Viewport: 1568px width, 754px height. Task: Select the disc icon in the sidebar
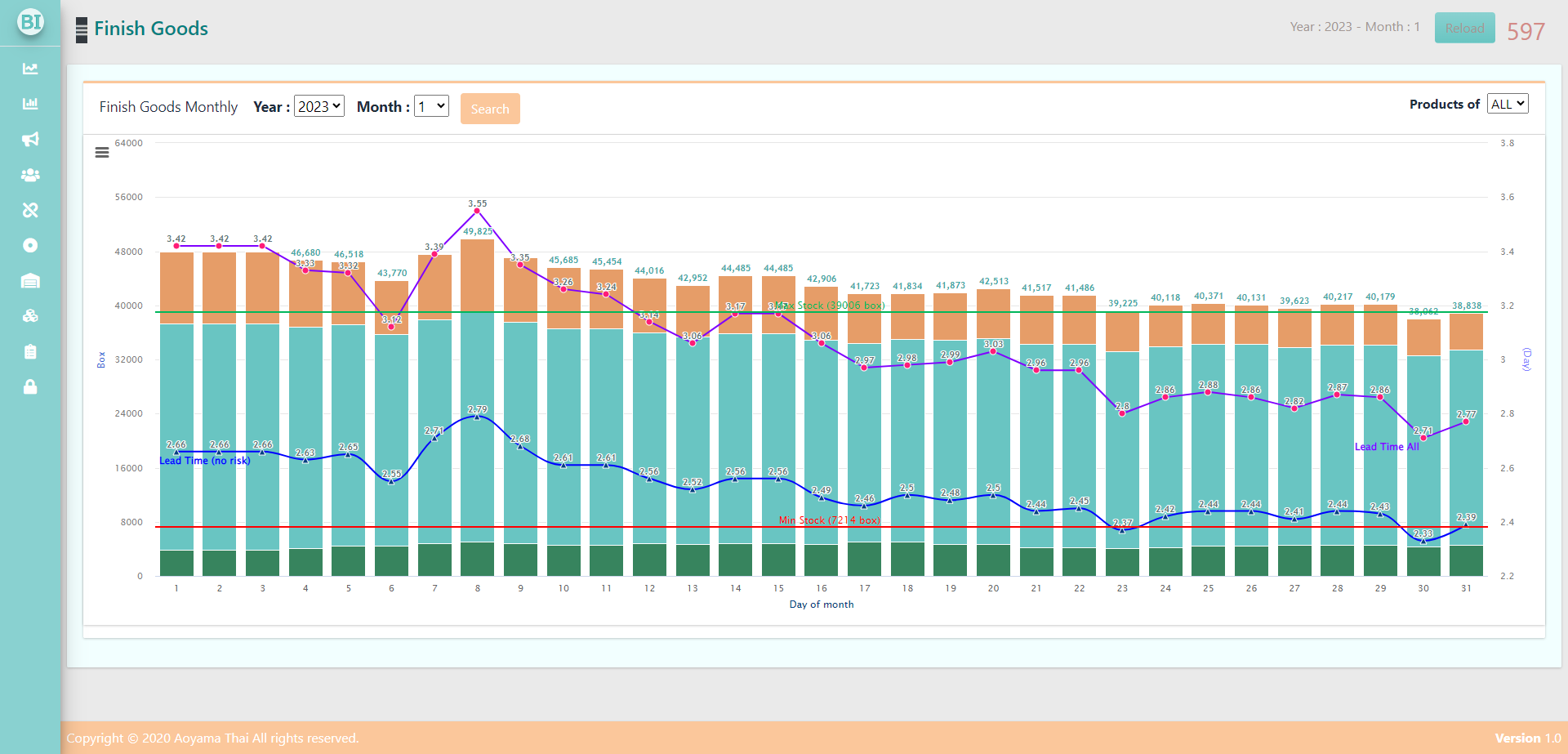pyautogui.click(x=30, y=245)
